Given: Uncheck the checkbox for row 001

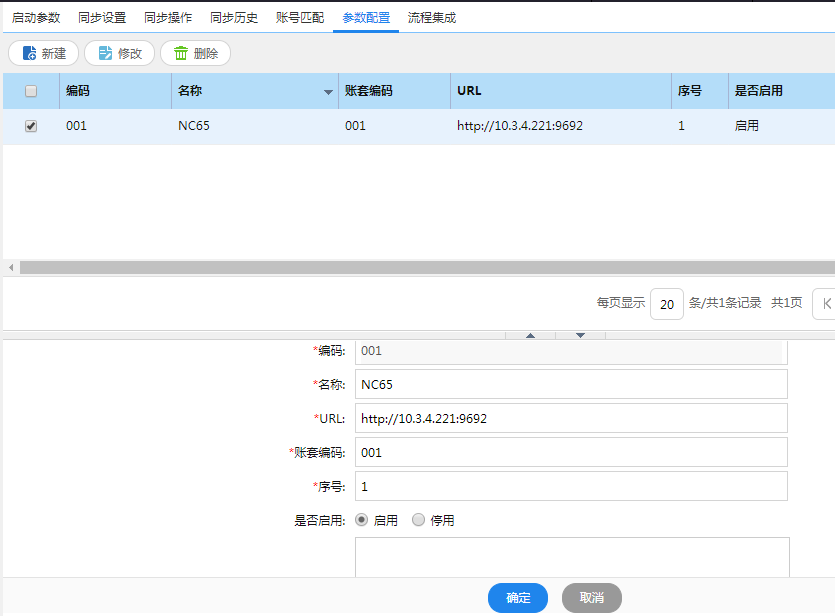Looking at the screenshot, I should coord(31,126).
